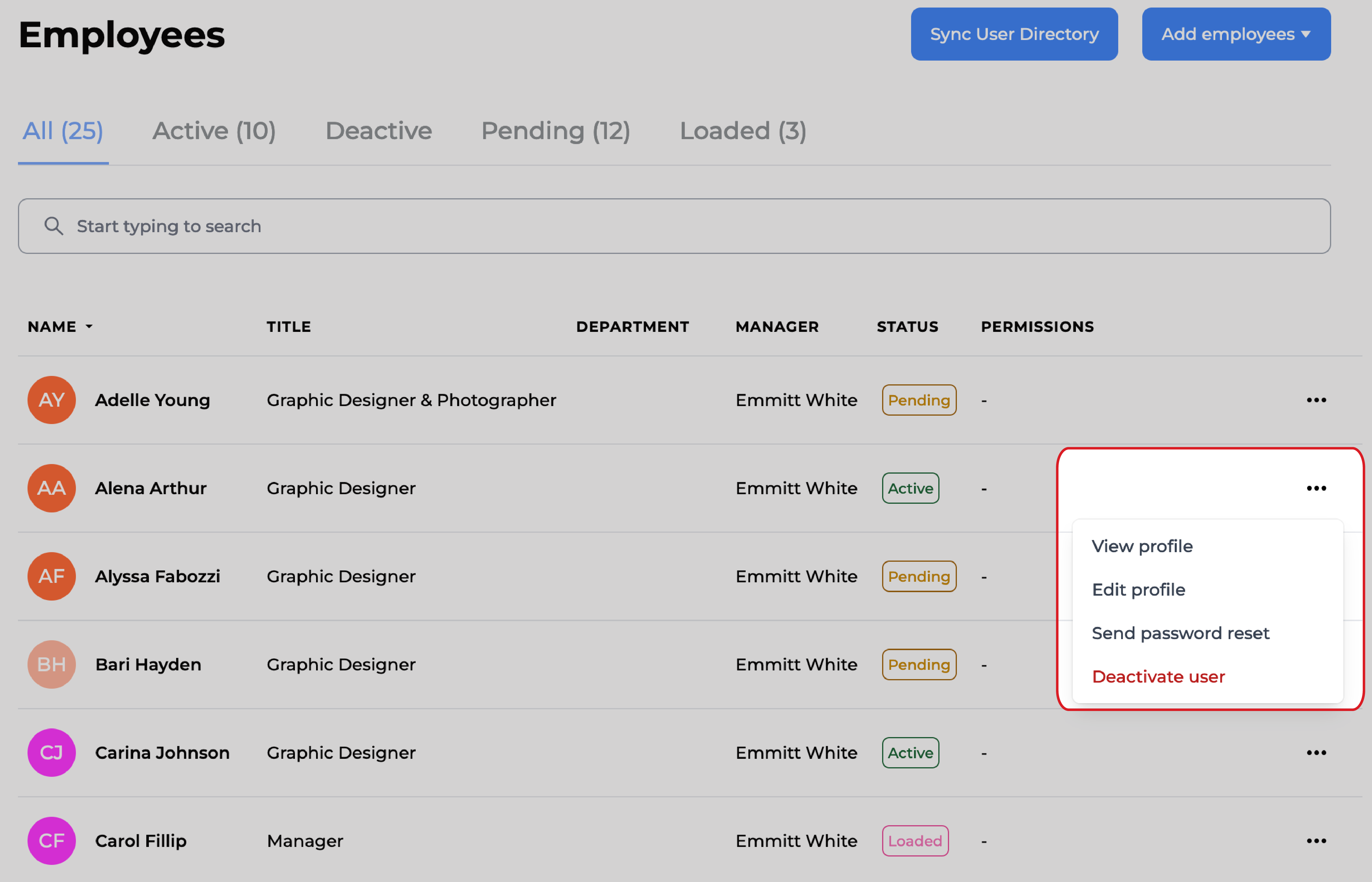
Task: Sort by the NAME column arrow
Action: tap(89, 326)
